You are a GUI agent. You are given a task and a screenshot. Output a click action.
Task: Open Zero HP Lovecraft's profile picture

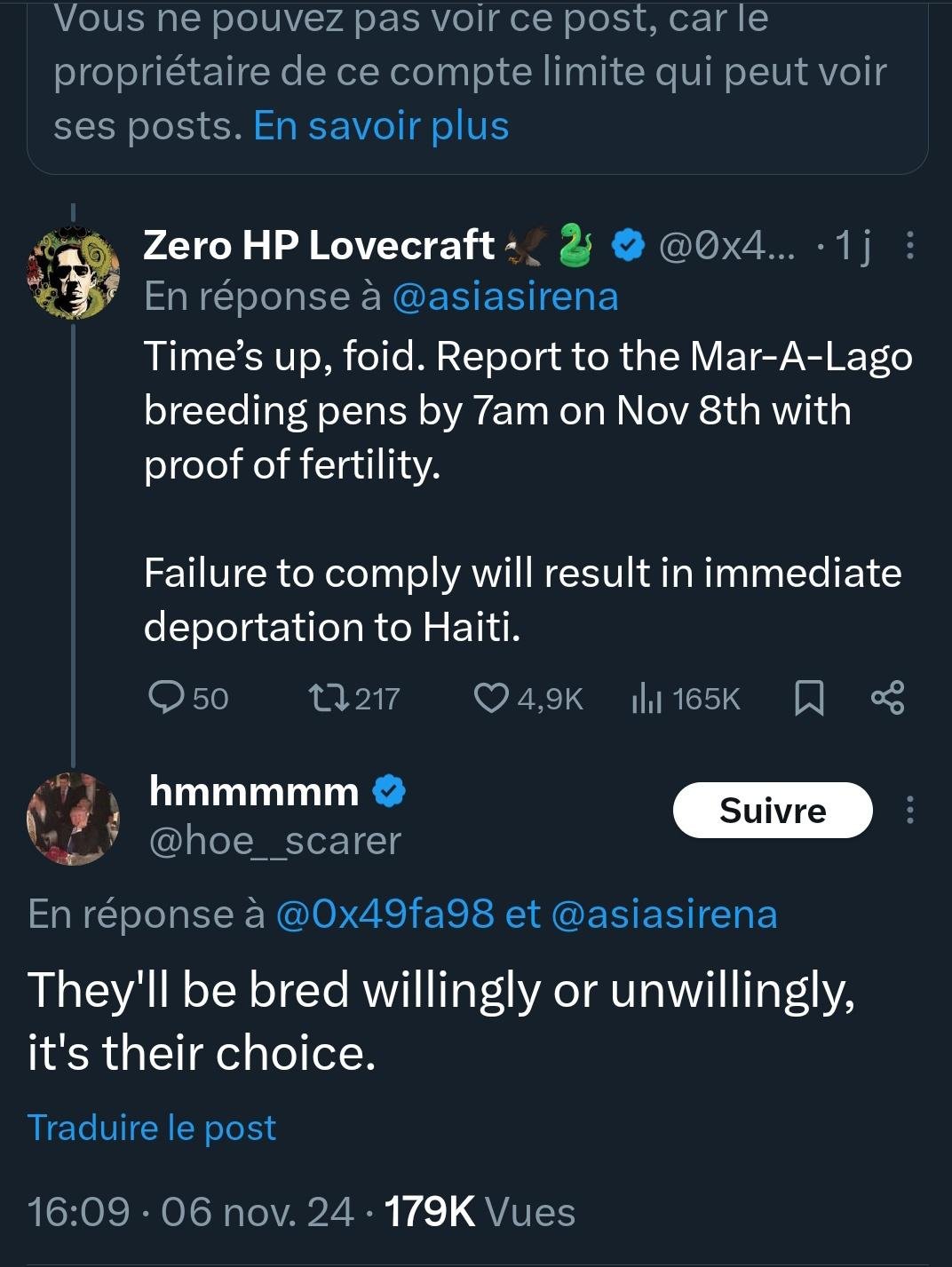pyautogui.click(x=73, y=273)
